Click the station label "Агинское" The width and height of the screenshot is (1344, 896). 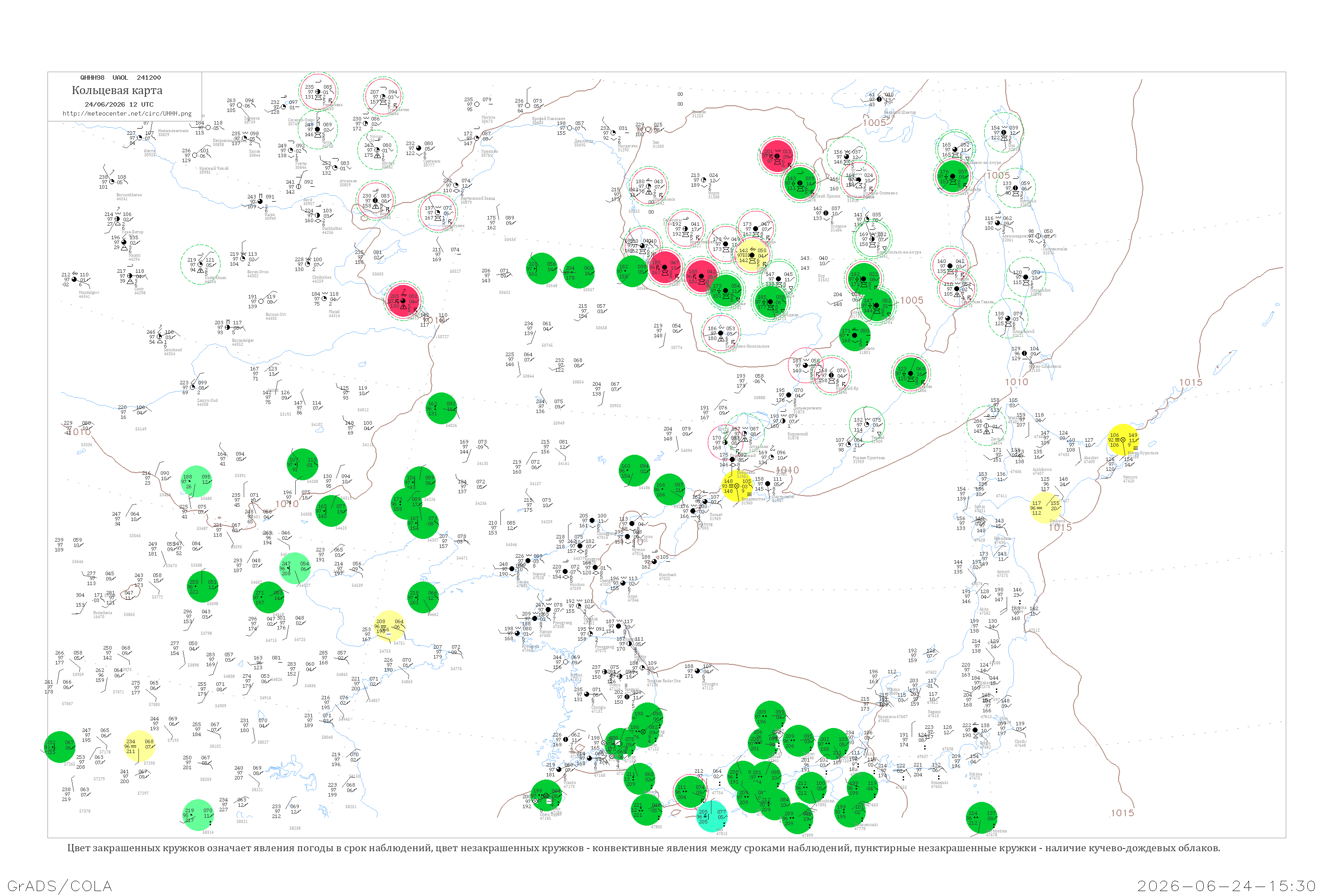click(348, 181)
